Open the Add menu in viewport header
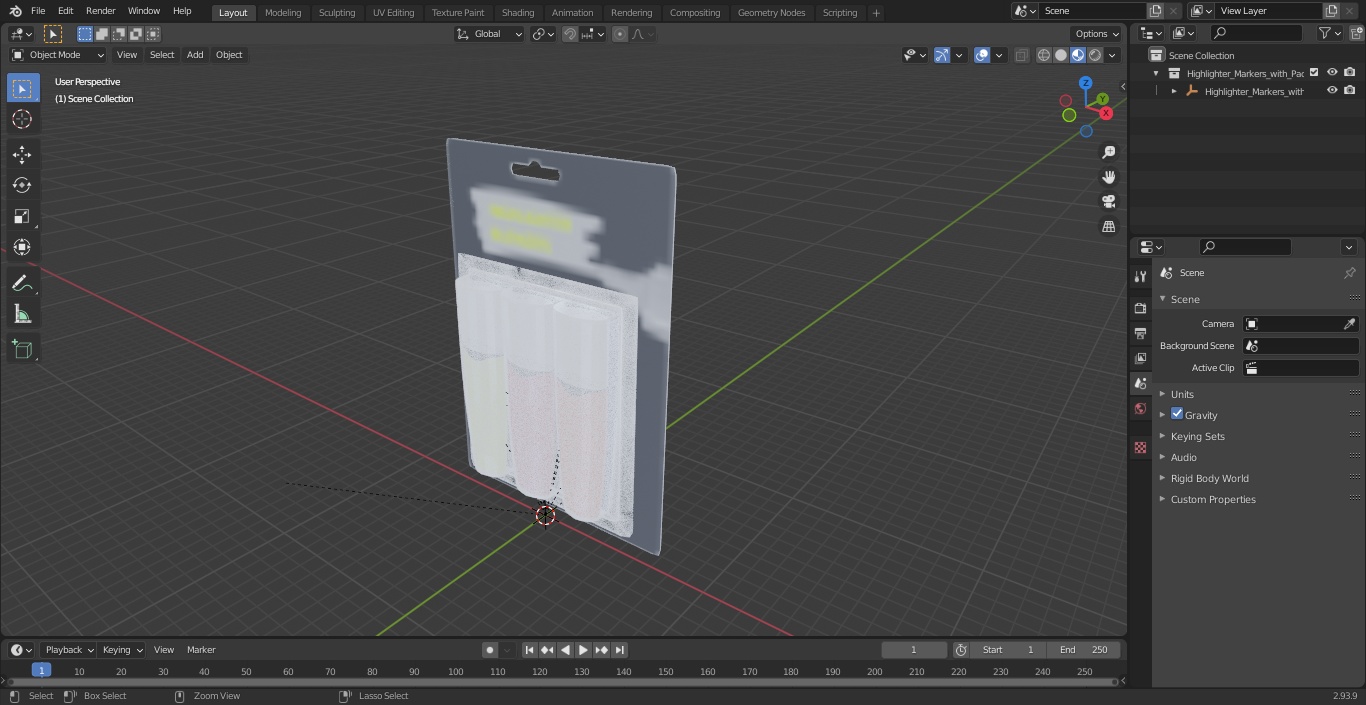This screenshot has height=705, width=1366. coord(195,55)
